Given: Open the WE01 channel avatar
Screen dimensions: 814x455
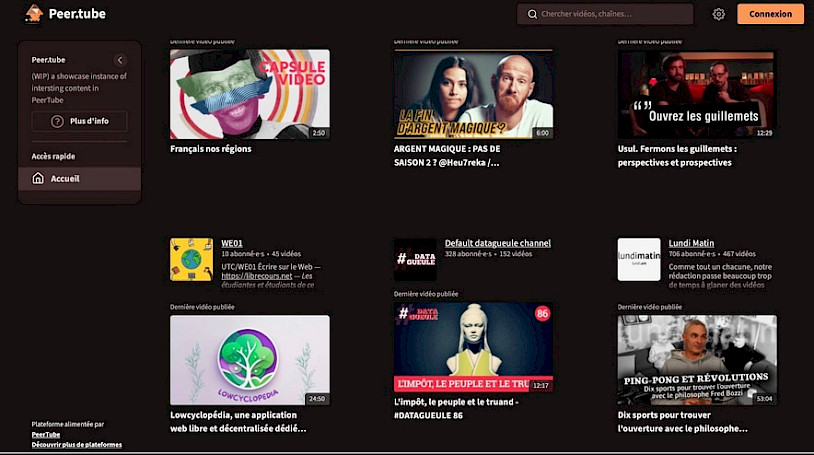Looking at the screenshot, I should pyautogui.click(x=191, y=259).
